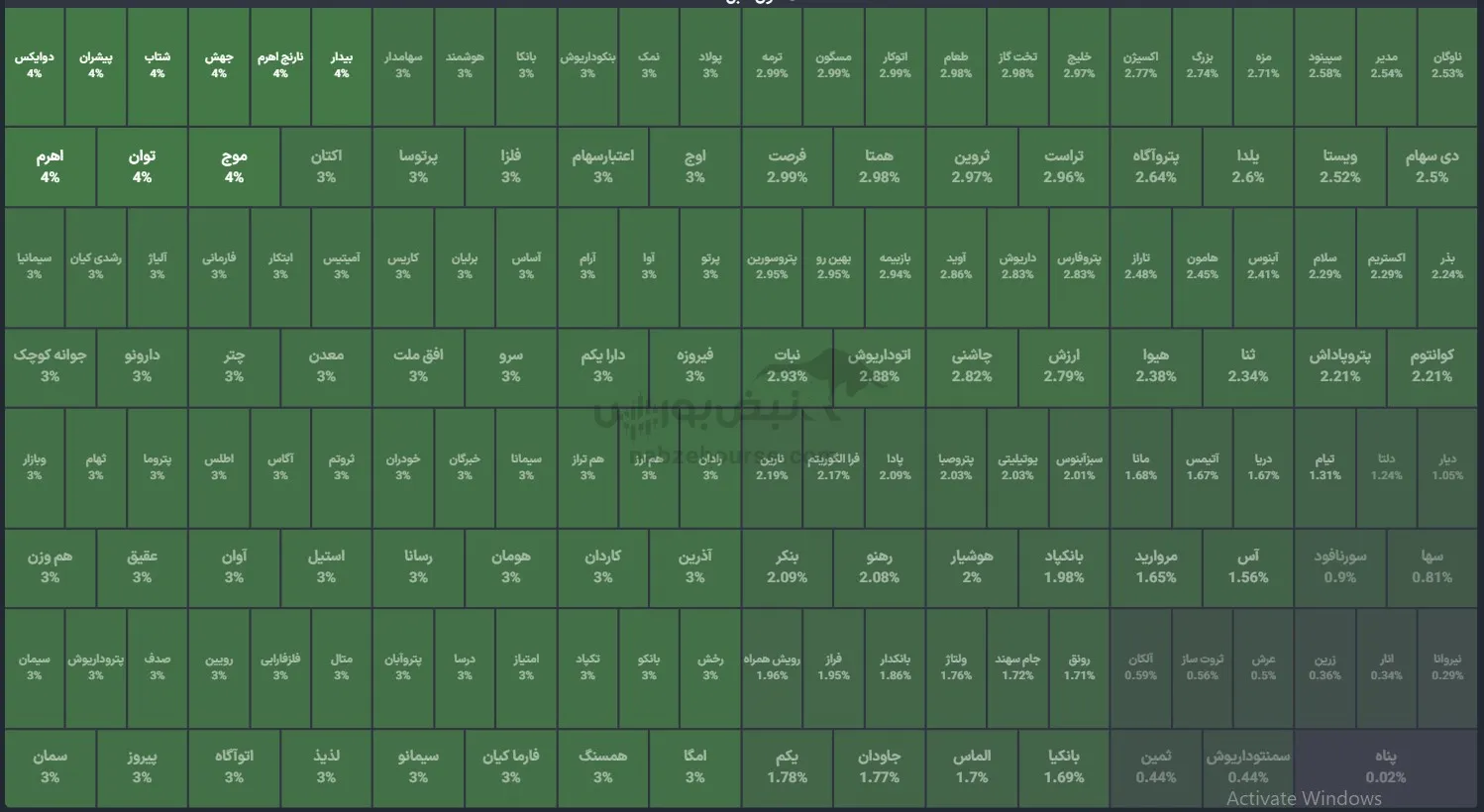This screenshot has height=812, width=1484.
Task: Open the پناه 0.02% tile
Action: point(1385,767)
